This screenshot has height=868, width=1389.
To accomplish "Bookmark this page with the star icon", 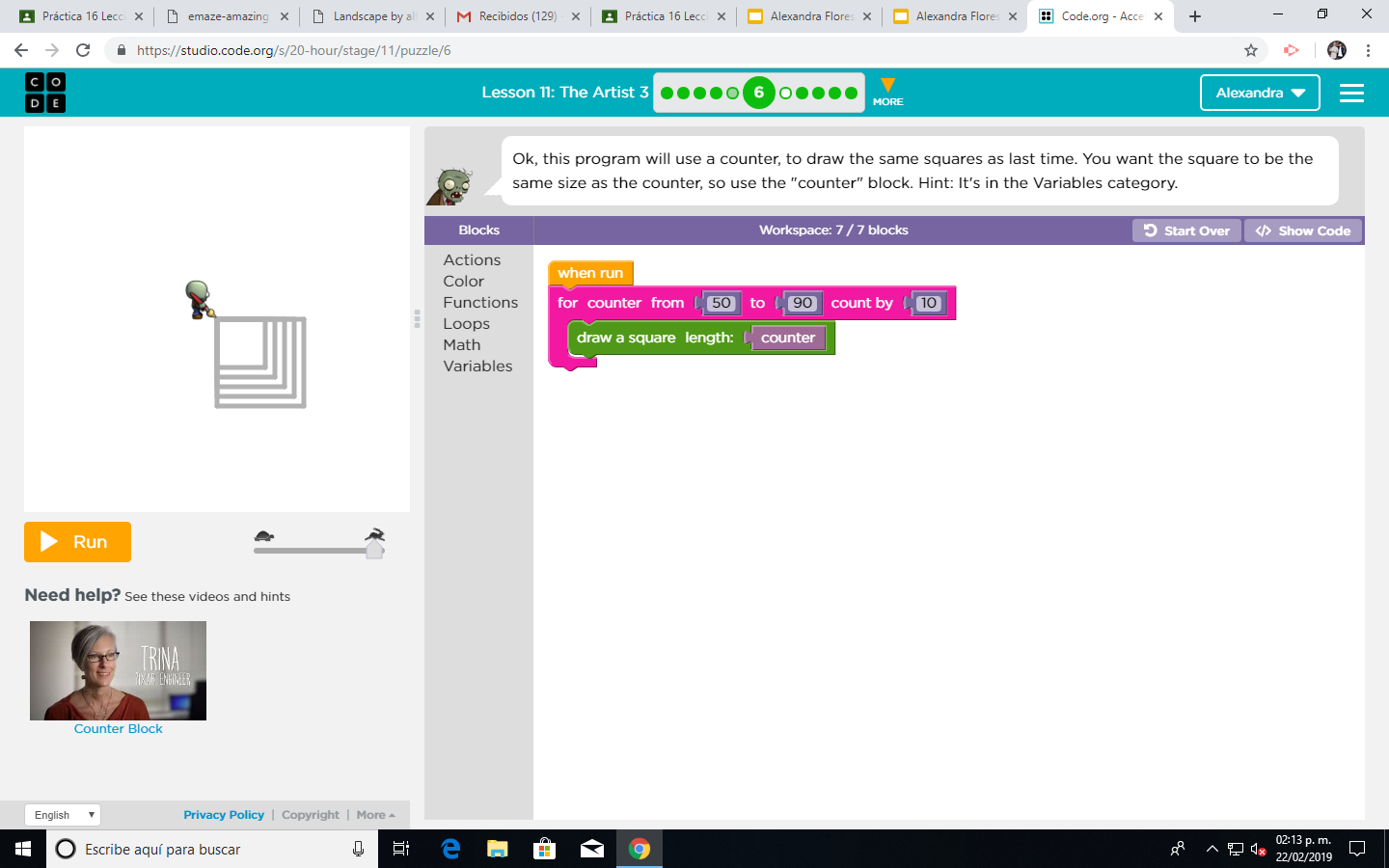I will (x=1251, y=50).
